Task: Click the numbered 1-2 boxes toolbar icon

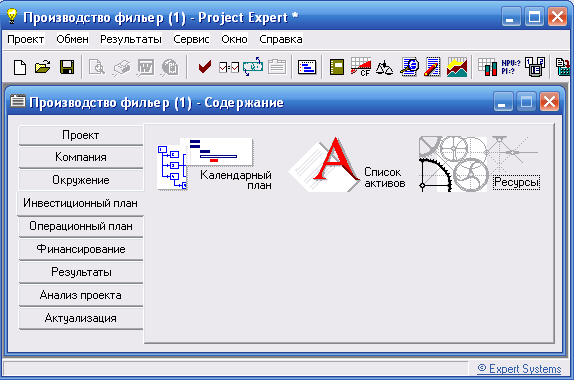Action: click(535, 67)
